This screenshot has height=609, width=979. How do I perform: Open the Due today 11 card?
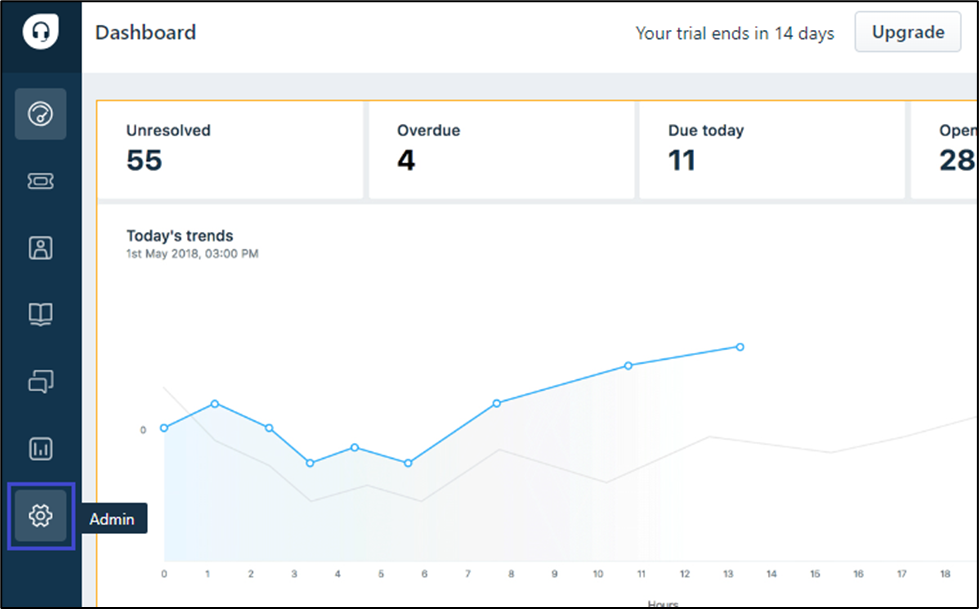pyautogui.click(x=772, y=150)
